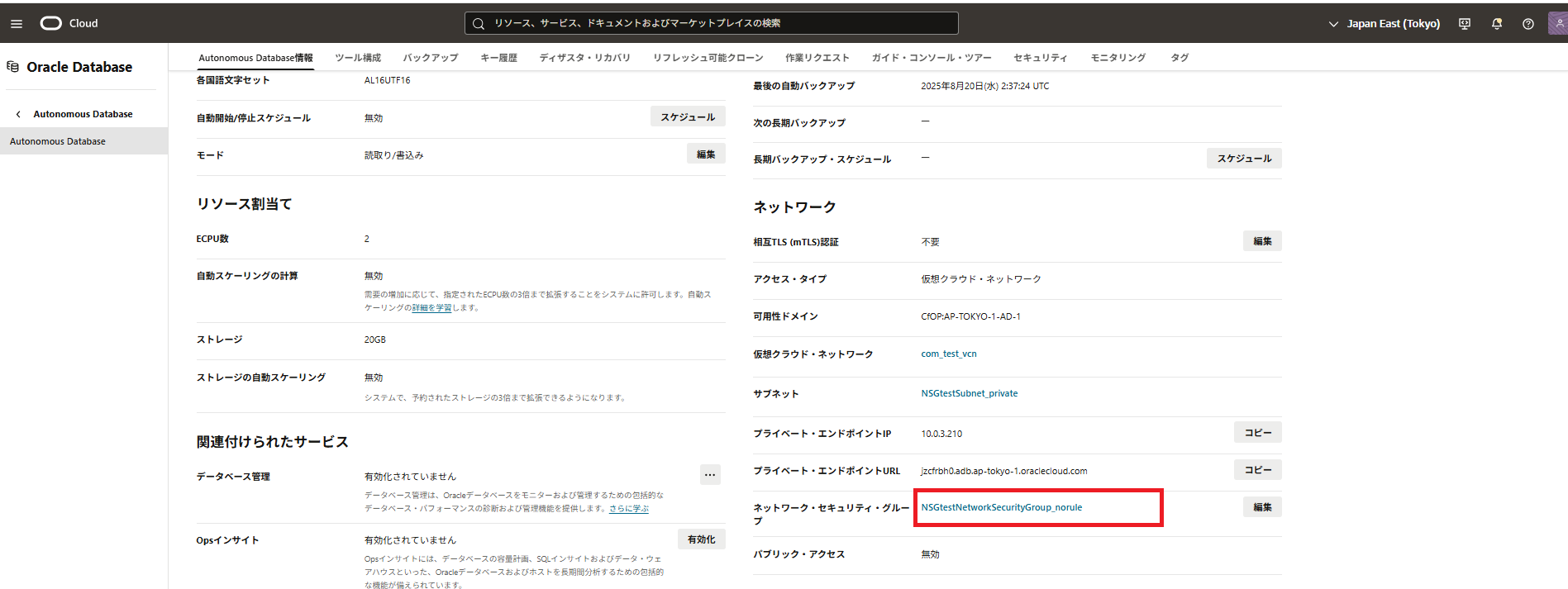Click the jzcfrbh0.adb.ap-tokyo-1.oraclecloud.com URL value
This screenshot has width=1568, height=589.
coord(1004,471)
